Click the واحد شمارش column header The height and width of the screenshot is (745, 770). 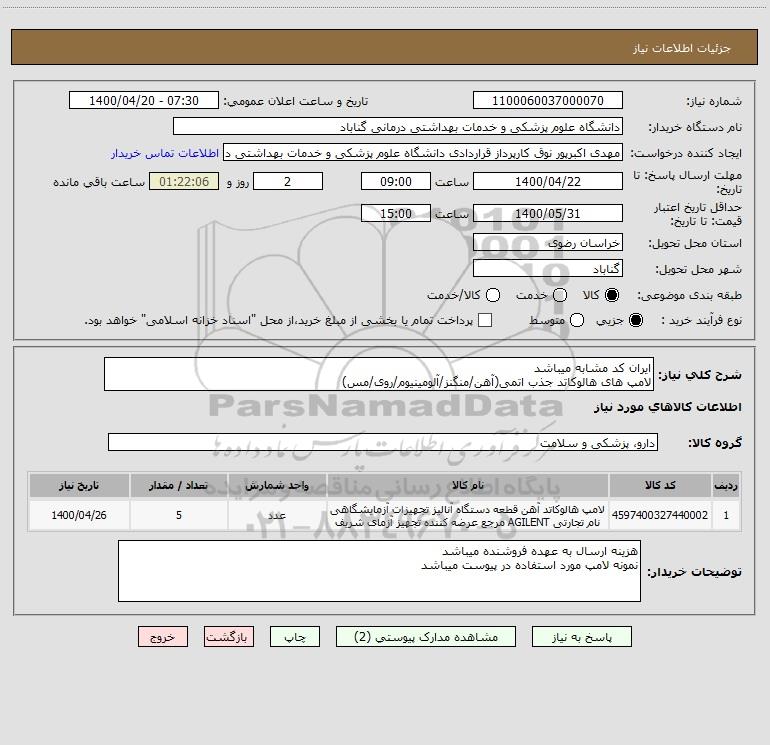point(277,485)
